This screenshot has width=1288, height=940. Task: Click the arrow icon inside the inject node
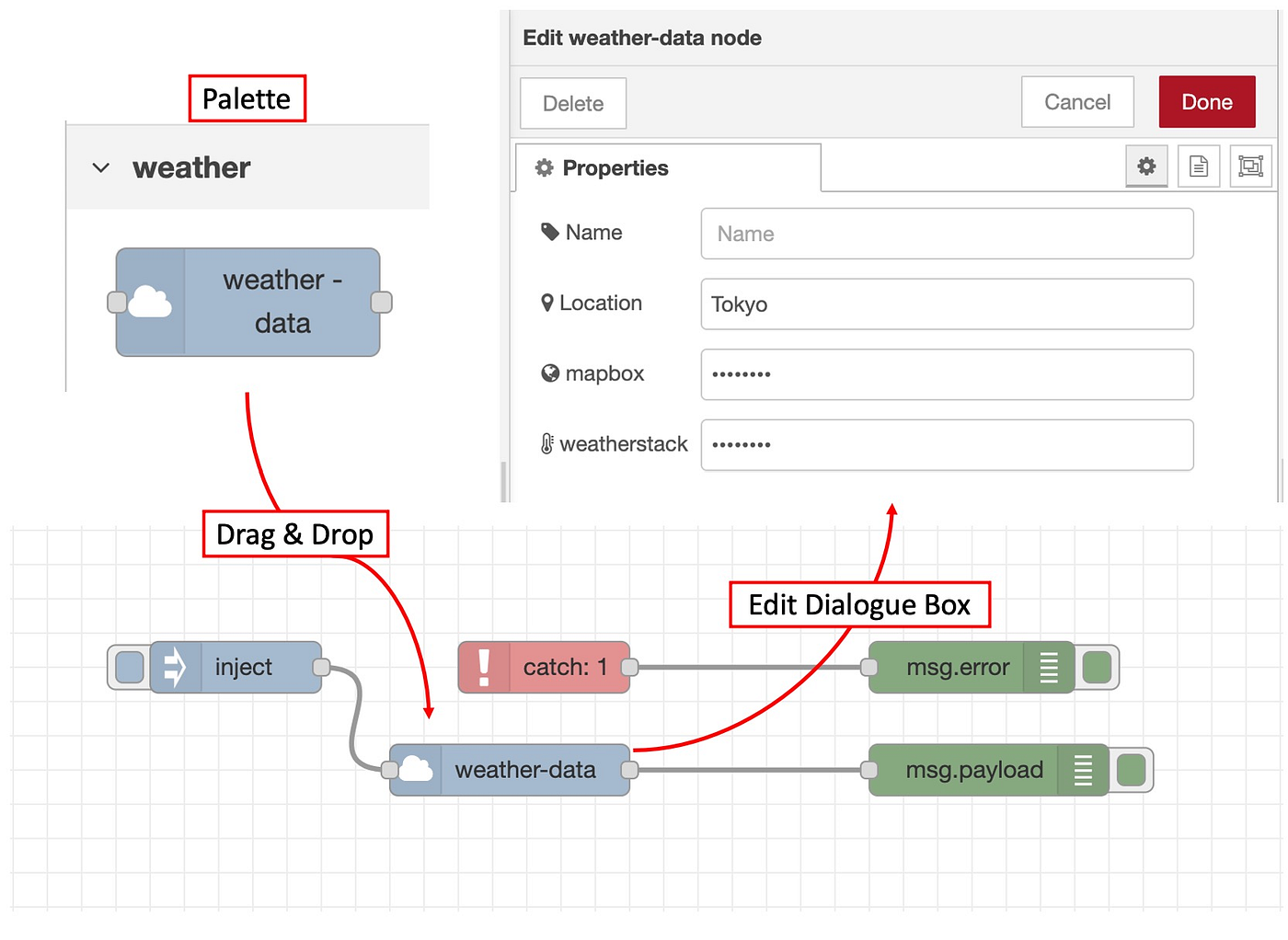pyautogui.click(x=177, y=667)
